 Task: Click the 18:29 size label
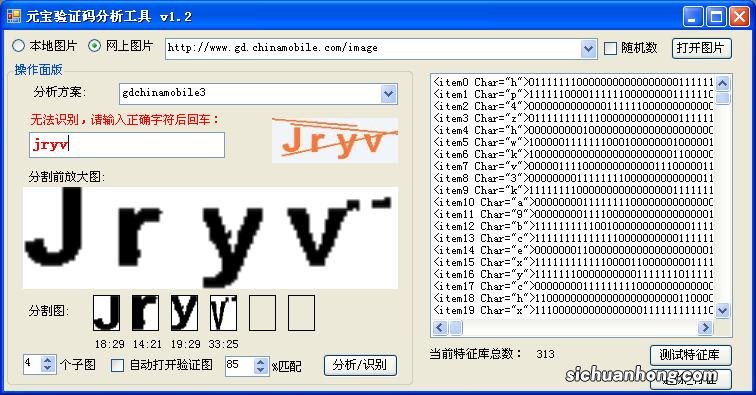point(109,344)
